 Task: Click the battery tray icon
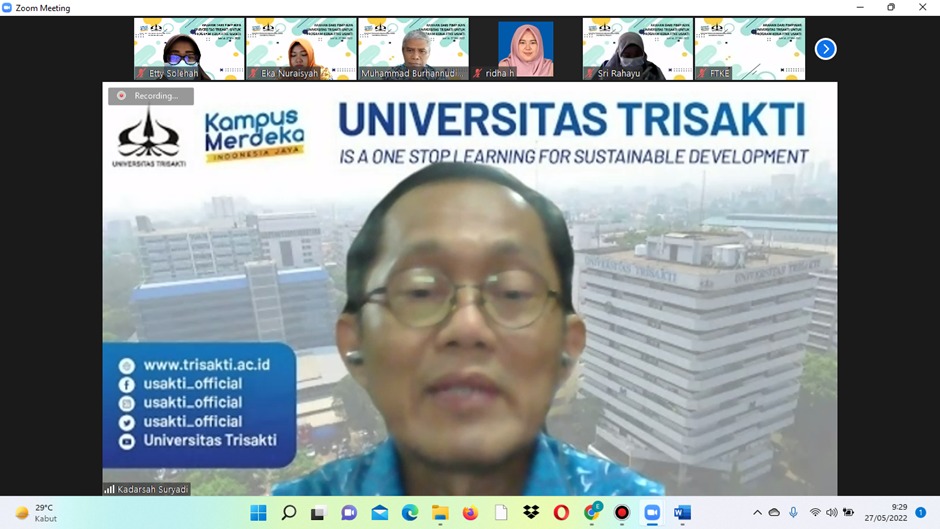tap(848, 513)
